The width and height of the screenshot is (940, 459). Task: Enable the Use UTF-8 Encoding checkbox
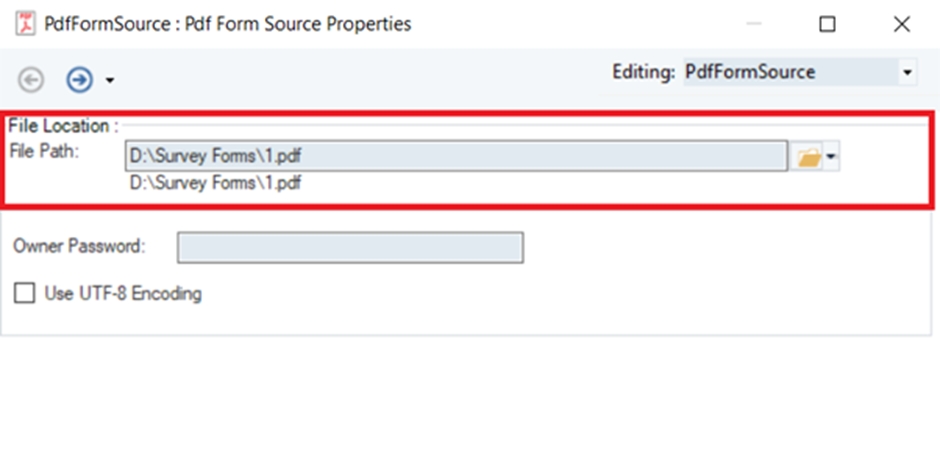pos(24,294)
